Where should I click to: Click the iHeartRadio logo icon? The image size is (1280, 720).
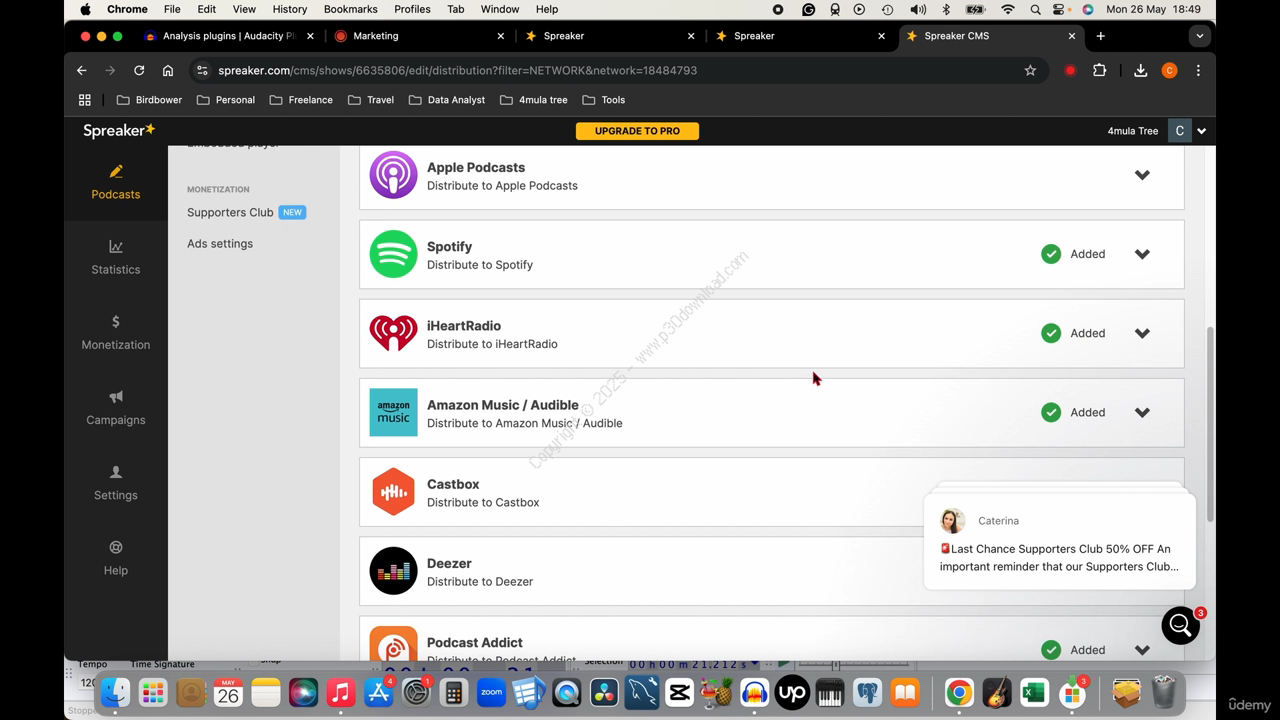pyautogui.click(x=393, y=333)
